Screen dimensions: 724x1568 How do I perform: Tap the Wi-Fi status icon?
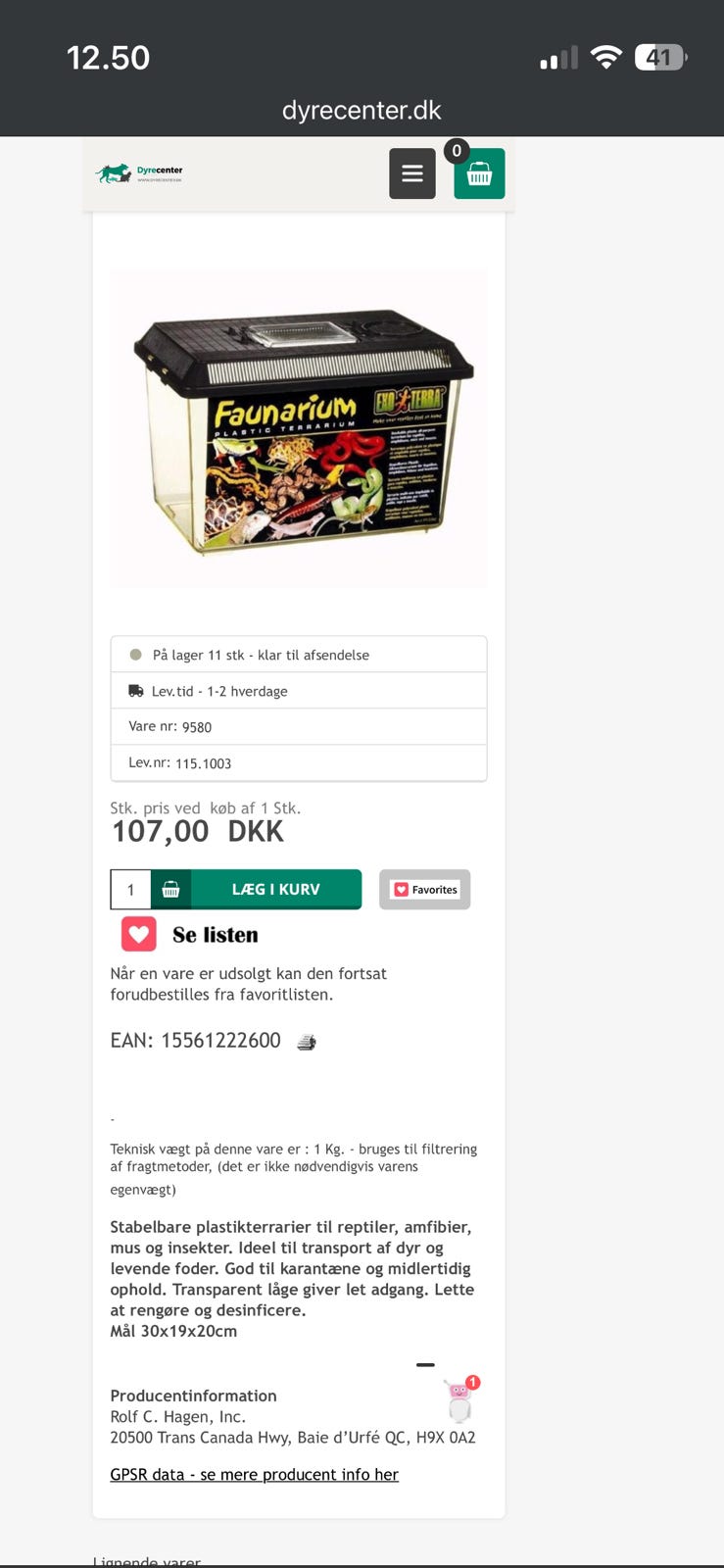pos(607,58)
